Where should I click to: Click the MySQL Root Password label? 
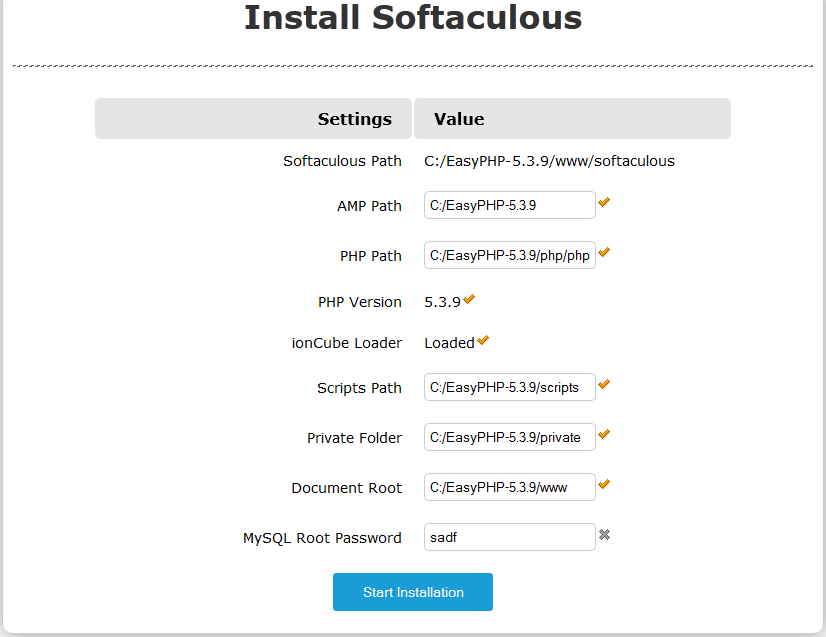[322, 538]
